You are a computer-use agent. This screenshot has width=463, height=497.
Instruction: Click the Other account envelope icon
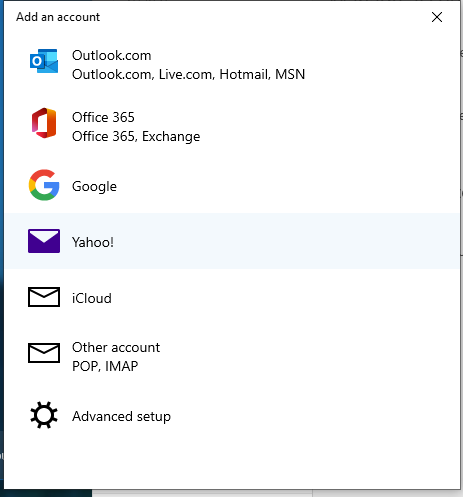coord(44,353)
